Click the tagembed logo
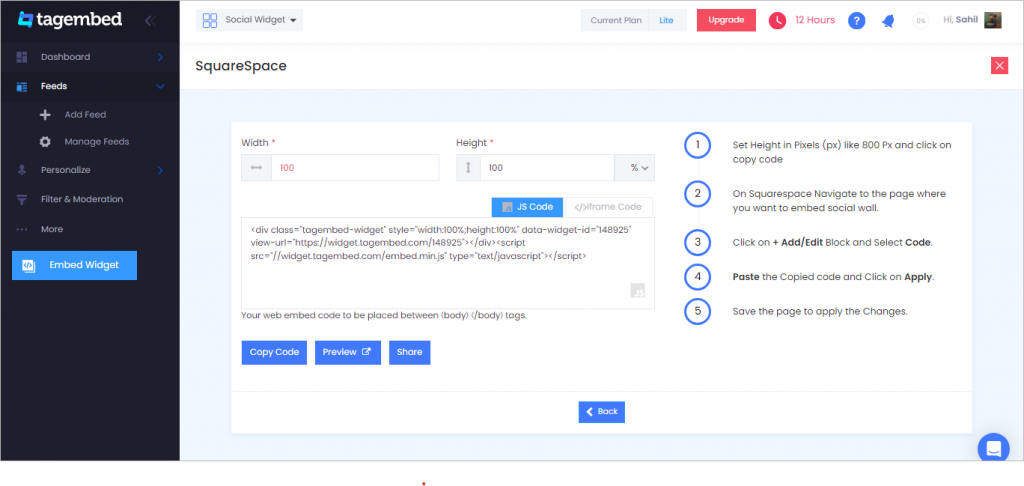This screenshot has height=486, width=1024. click(x=70, y=20)
